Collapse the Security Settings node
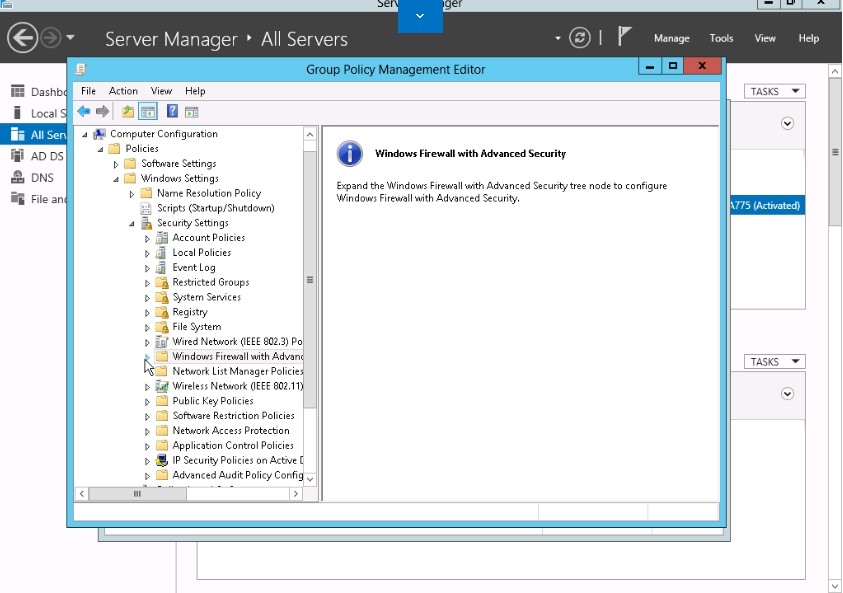Viewport: 843px width, 593px height. (x=132, y=224)
